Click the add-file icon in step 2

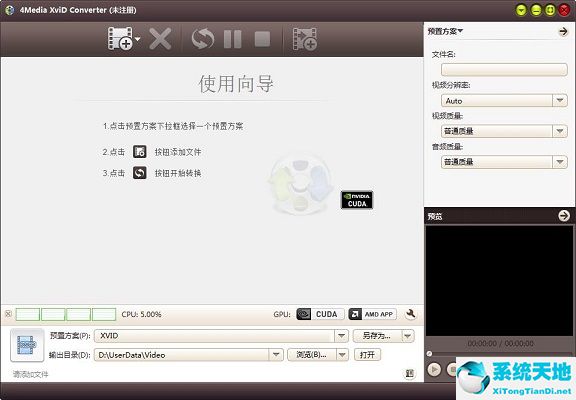[140, 152]
